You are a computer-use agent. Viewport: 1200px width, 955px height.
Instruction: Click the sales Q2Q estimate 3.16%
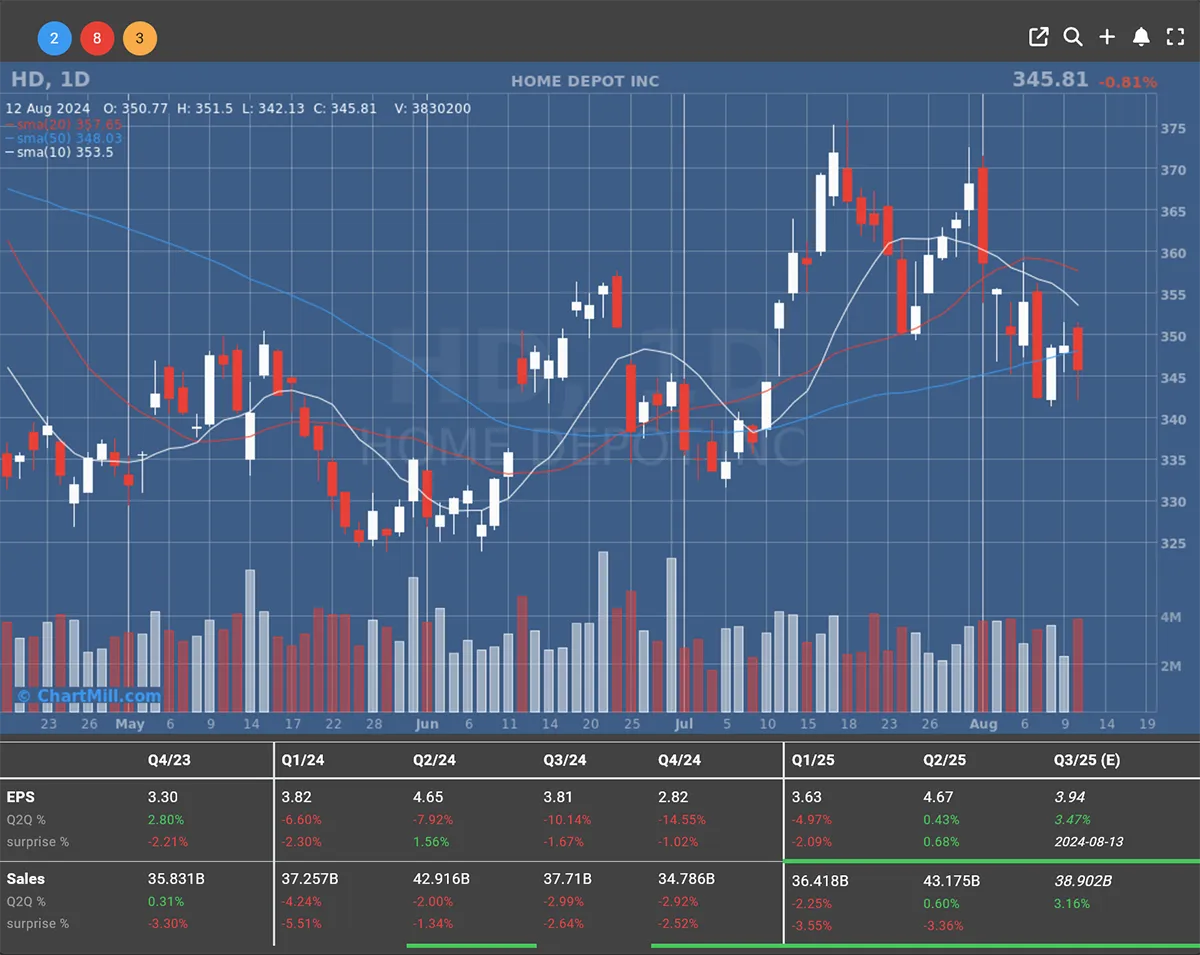pyautogui.click(x=1073, y=903)
